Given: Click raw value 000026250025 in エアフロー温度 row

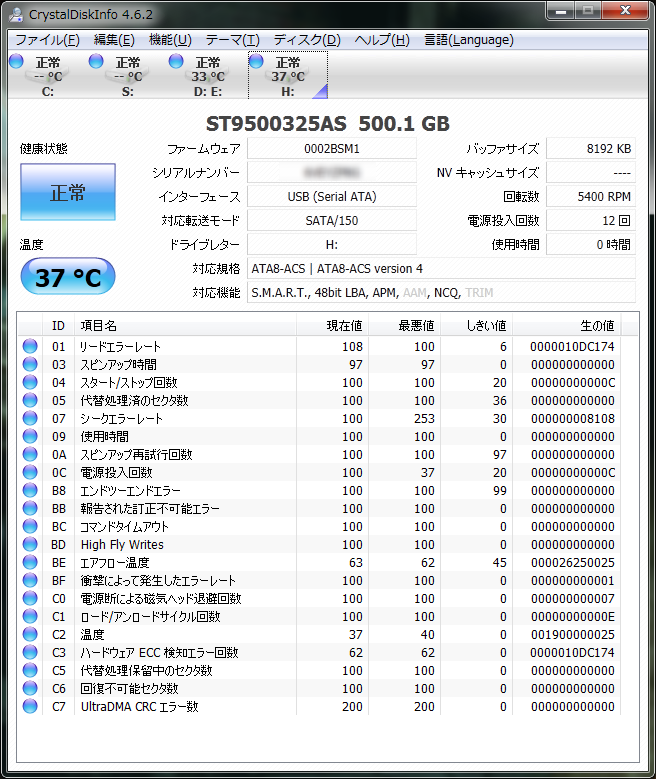Looking at the screenshot, I should point(573,562).
